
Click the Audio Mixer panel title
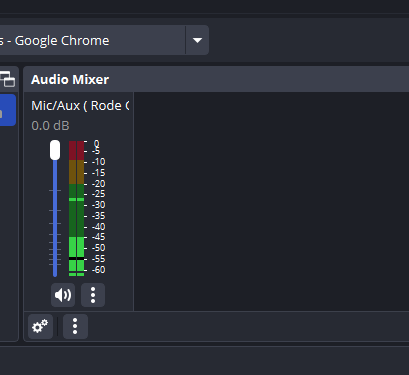click(x=70, y=80)
